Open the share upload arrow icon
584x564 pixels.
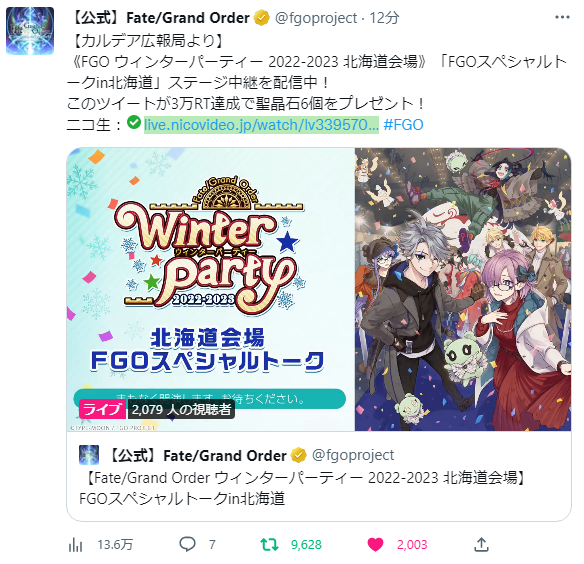481,544
